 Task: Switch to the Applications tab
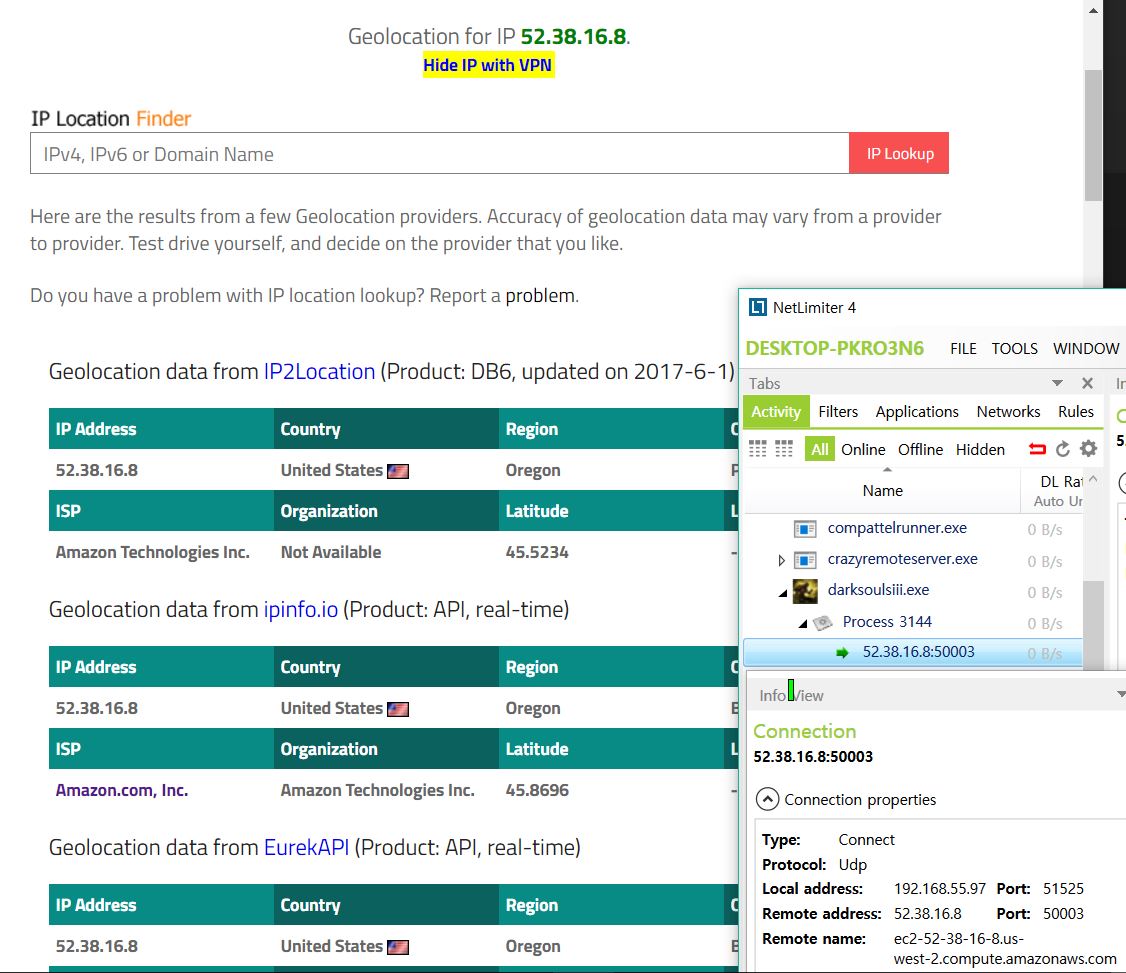click(917, 411)
